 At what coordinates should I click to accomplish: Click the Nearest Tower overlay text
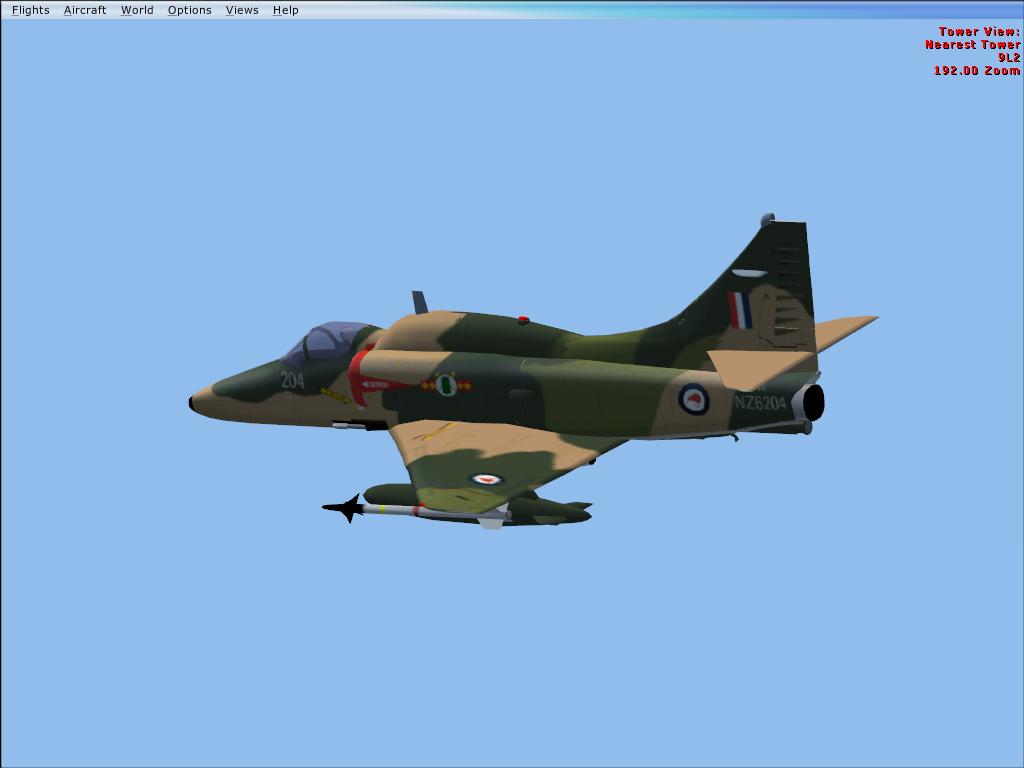[972, 45]
